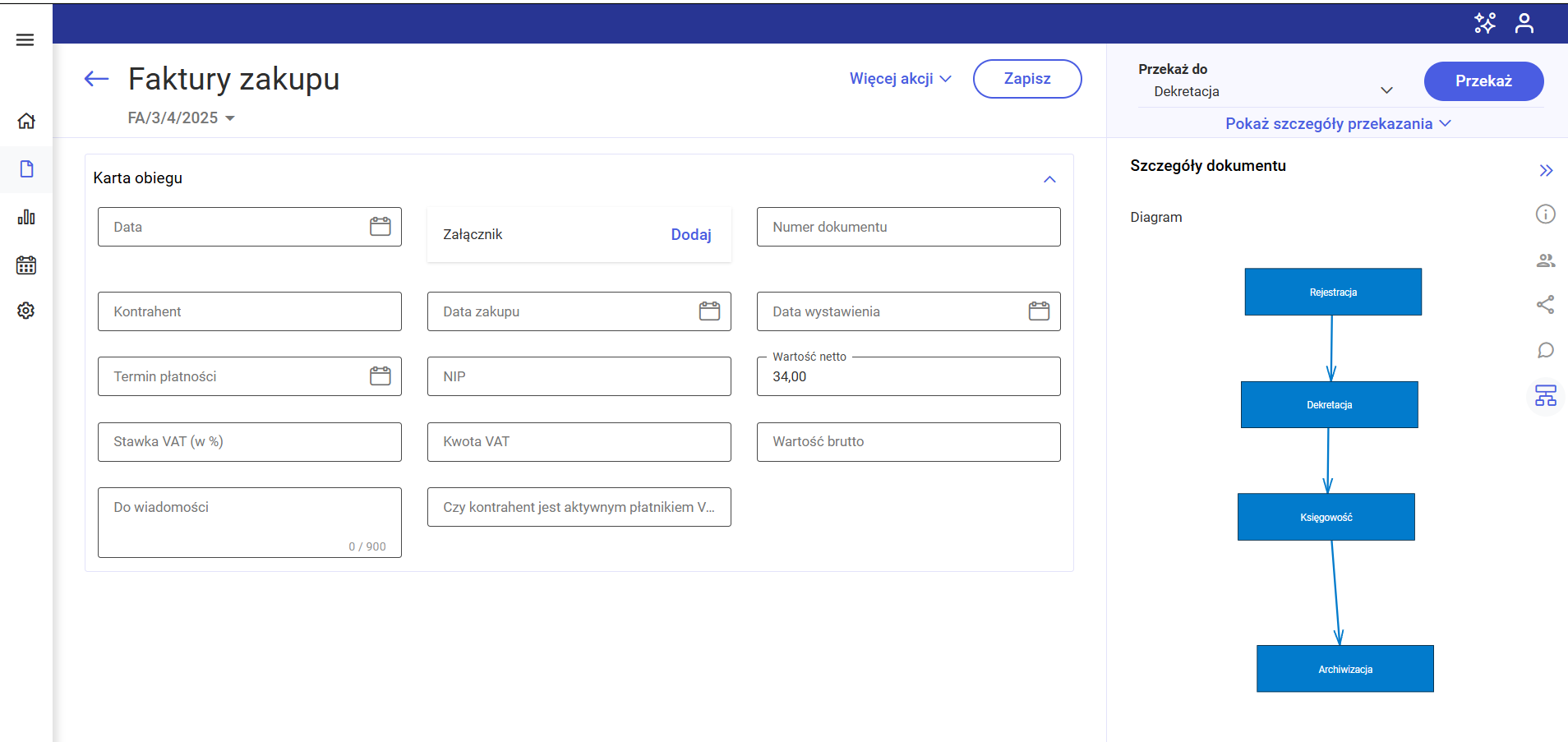Open the Więcej akcji dropdown
The width and height of the screenshot is (1568, 742).
(x=901, y=79)
